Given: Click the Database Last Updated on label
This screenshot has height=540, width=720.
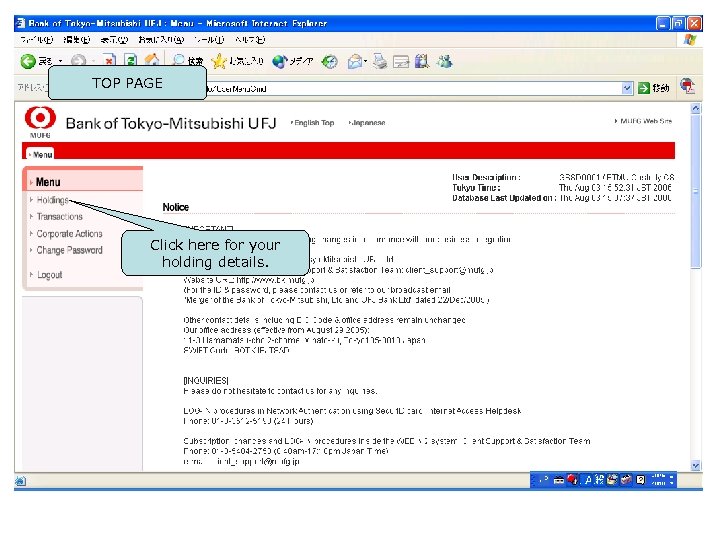Looking at the screenshot, I should (504, 198).
